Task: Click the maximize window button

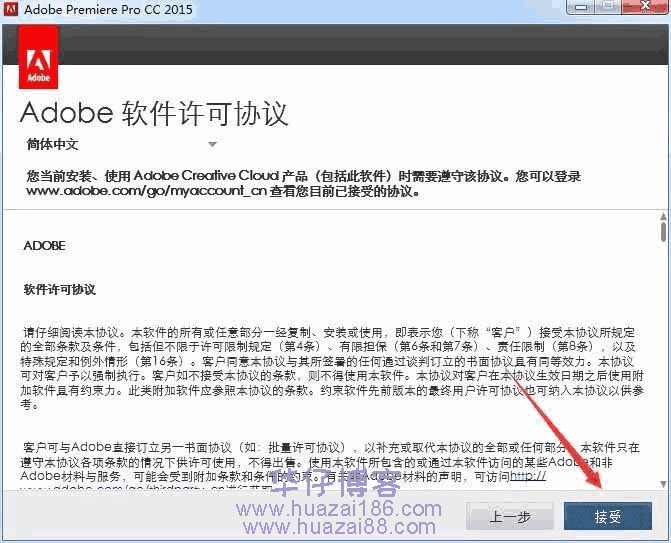Action: [x=609, y=7]
